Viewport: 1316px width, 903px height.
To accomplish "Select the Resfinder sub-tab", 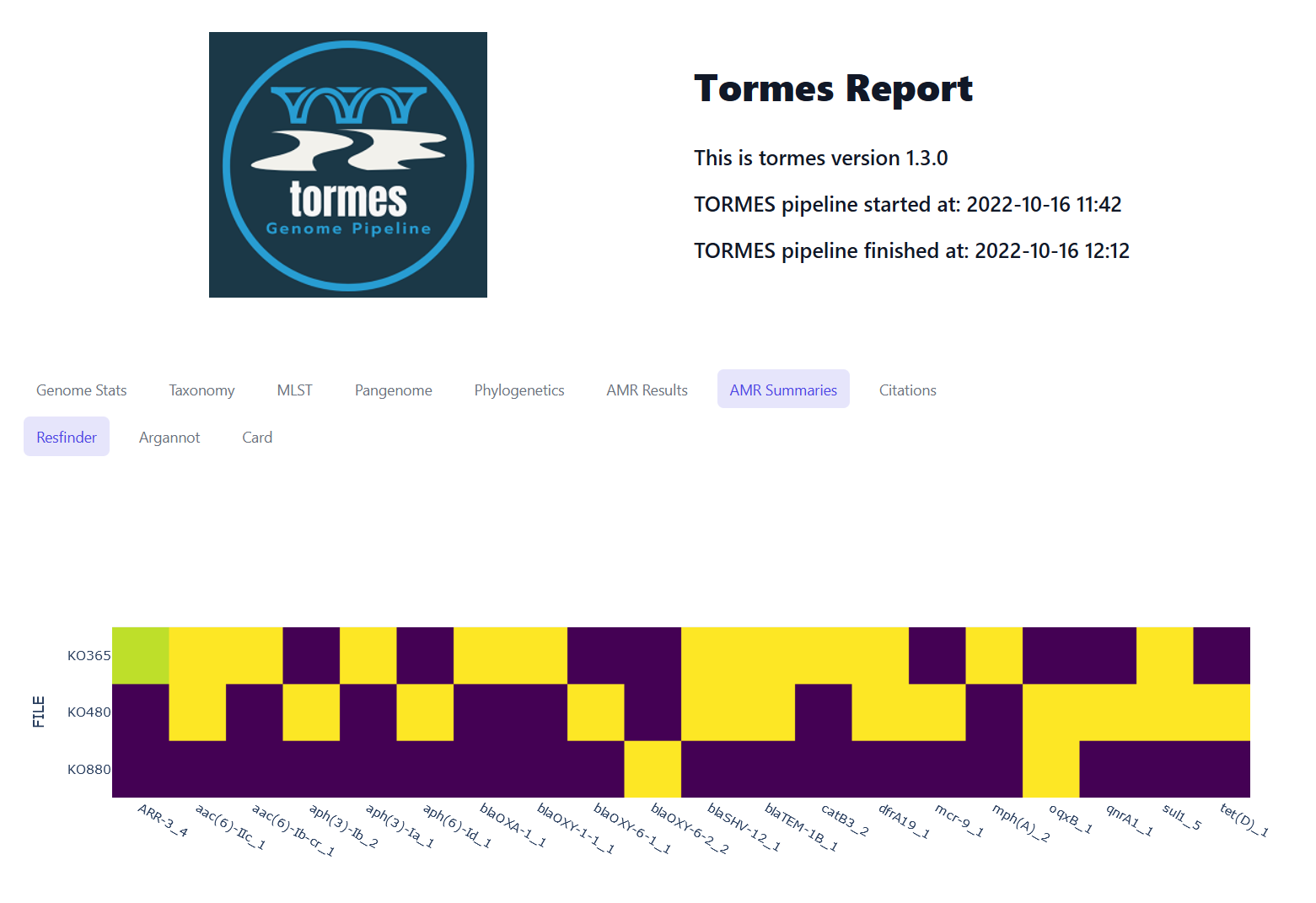I will coord(66,436).
